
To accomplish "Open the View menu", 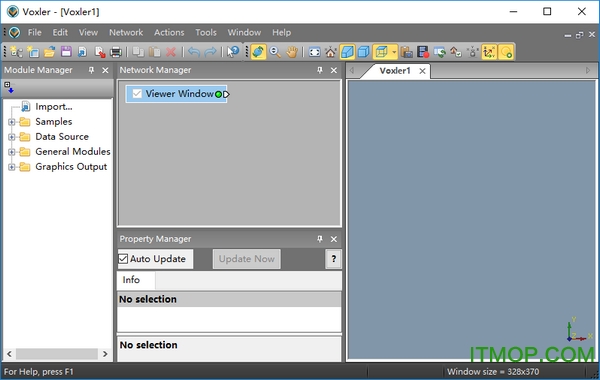I will click(88, 33).
